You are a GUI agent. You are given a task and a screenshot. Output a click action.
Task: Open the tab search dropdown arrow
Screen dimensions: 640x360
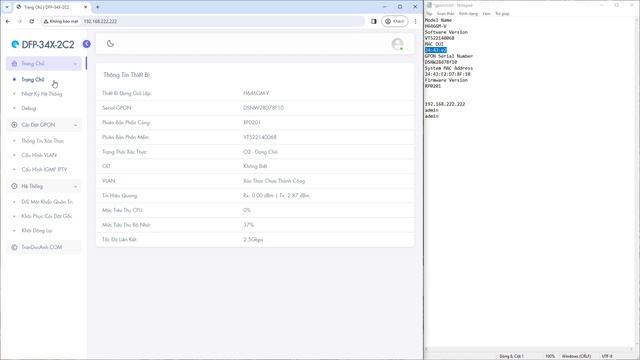[x=7, y=7]
